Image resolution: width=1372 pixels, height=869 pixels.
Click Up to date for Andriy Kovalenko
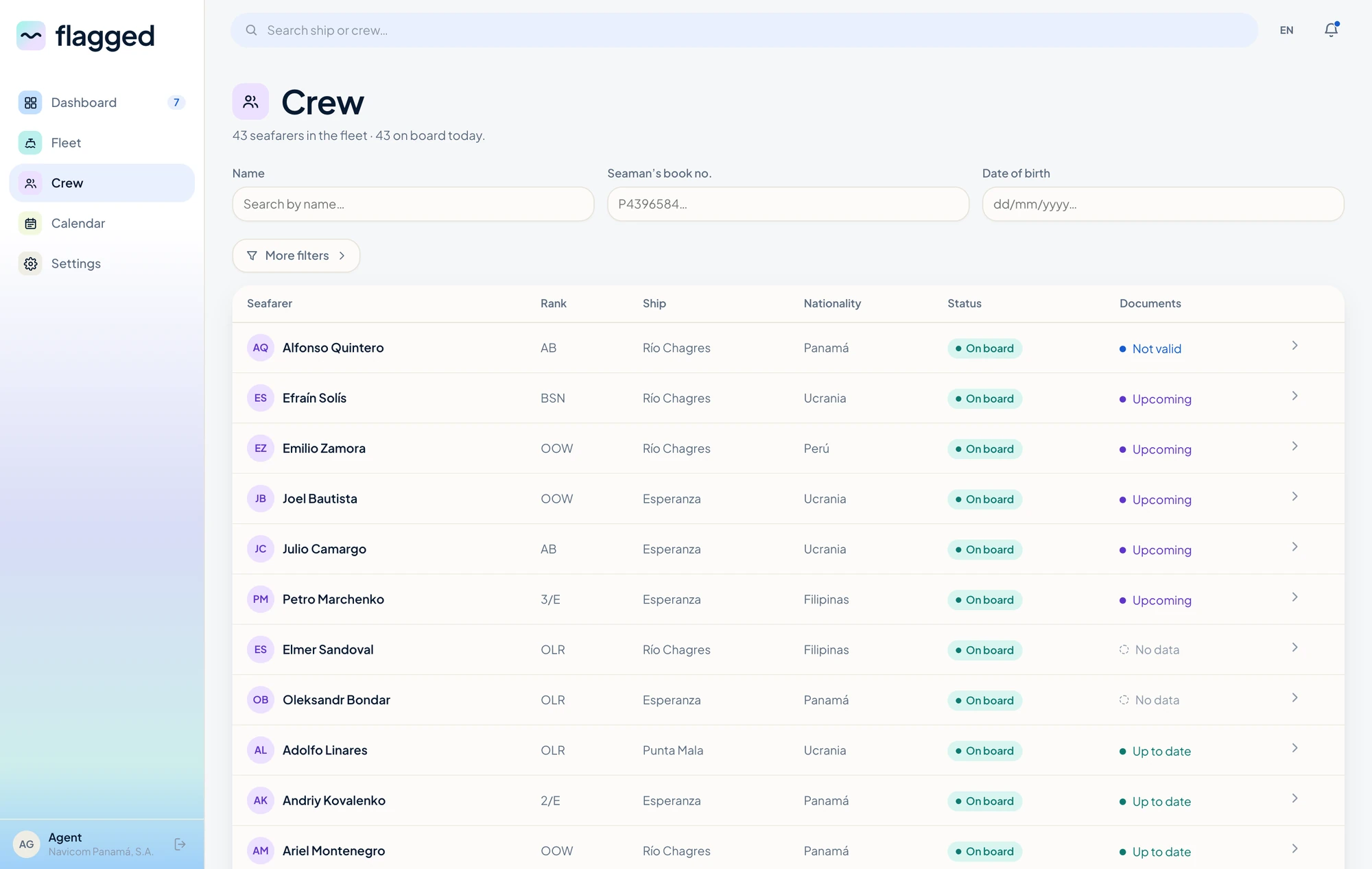[x=1155, y=801]
